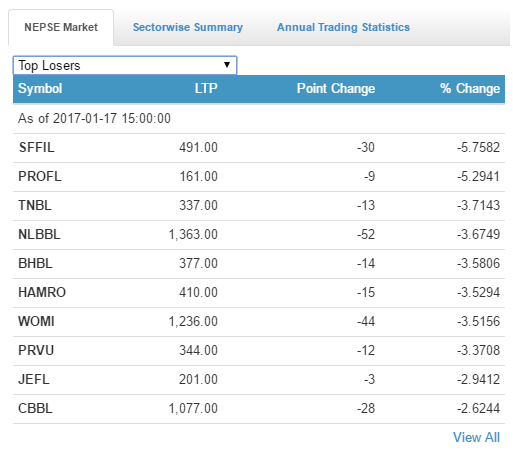The width and height of the screenshot is (513, 473).
Task: Click the percent change -3.6749
Action: tap(478, 234)
